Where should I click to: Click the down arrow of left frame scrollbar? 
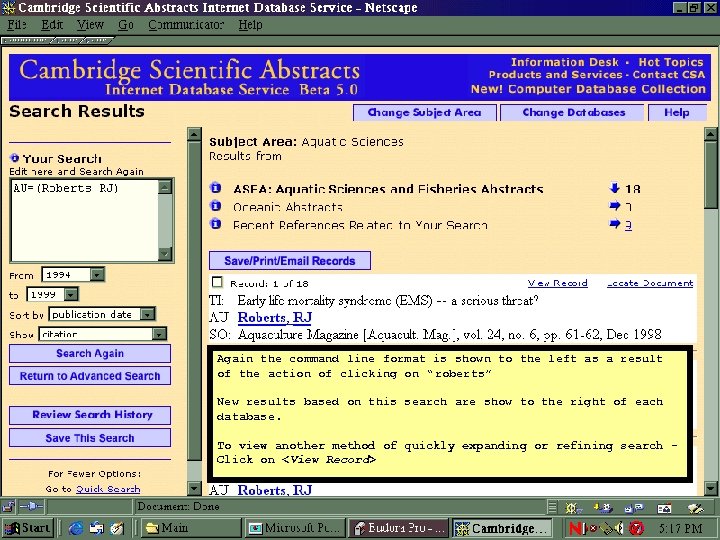195,488
